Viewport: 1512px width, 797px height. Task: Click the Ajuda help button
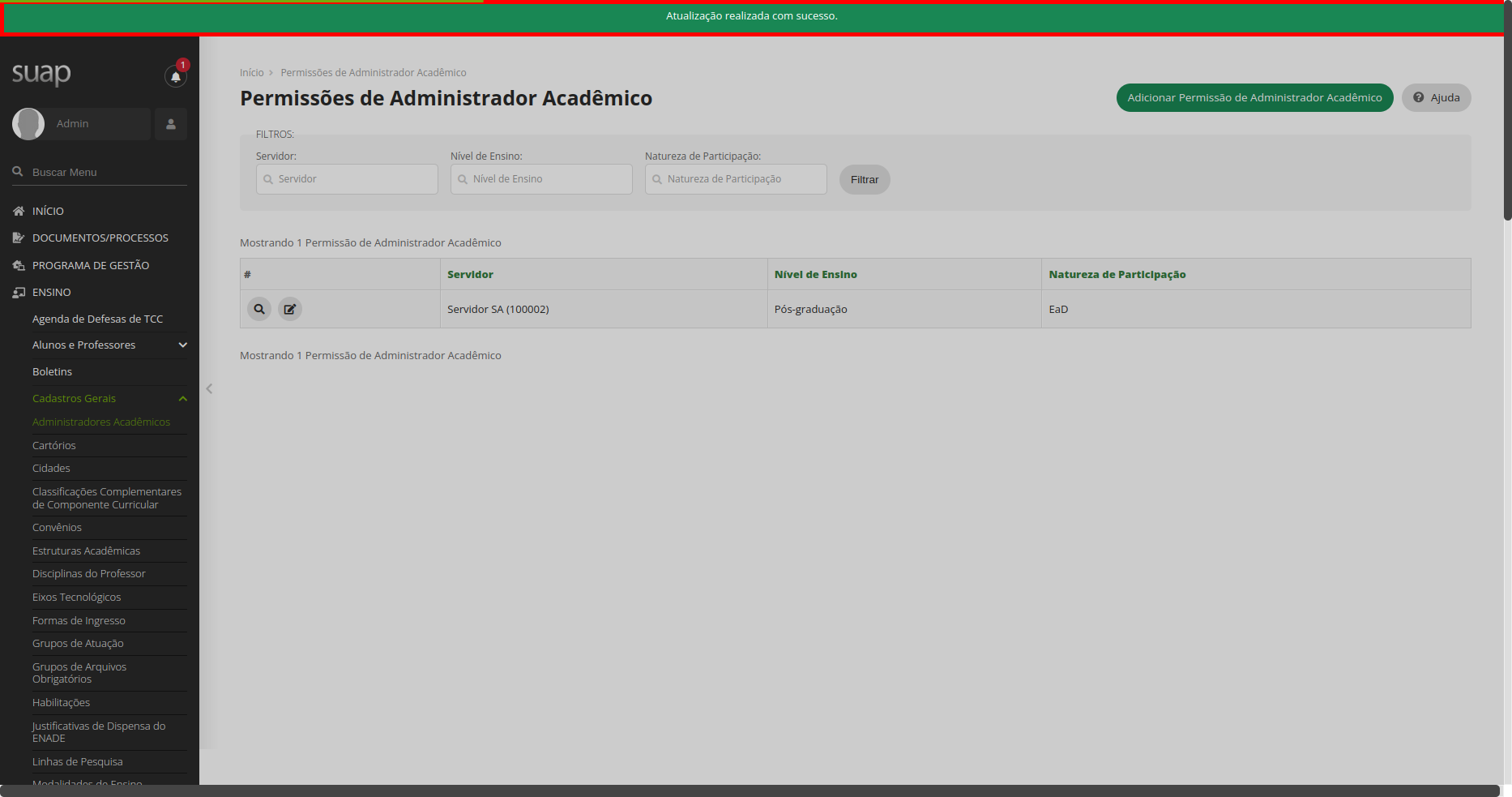tap(1437, 98)
